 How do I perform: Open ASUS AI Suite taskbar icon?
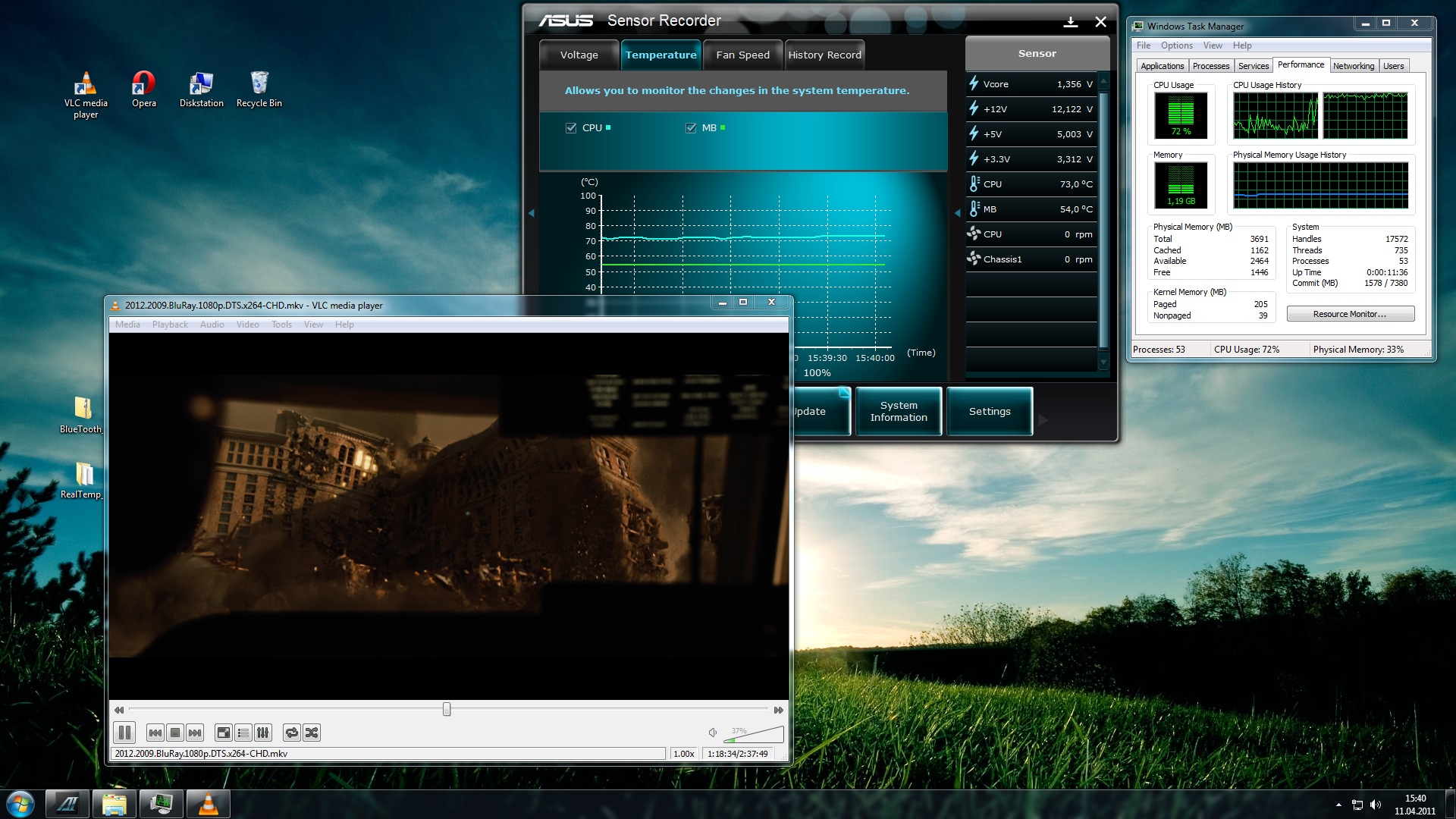tap(67, 804)
